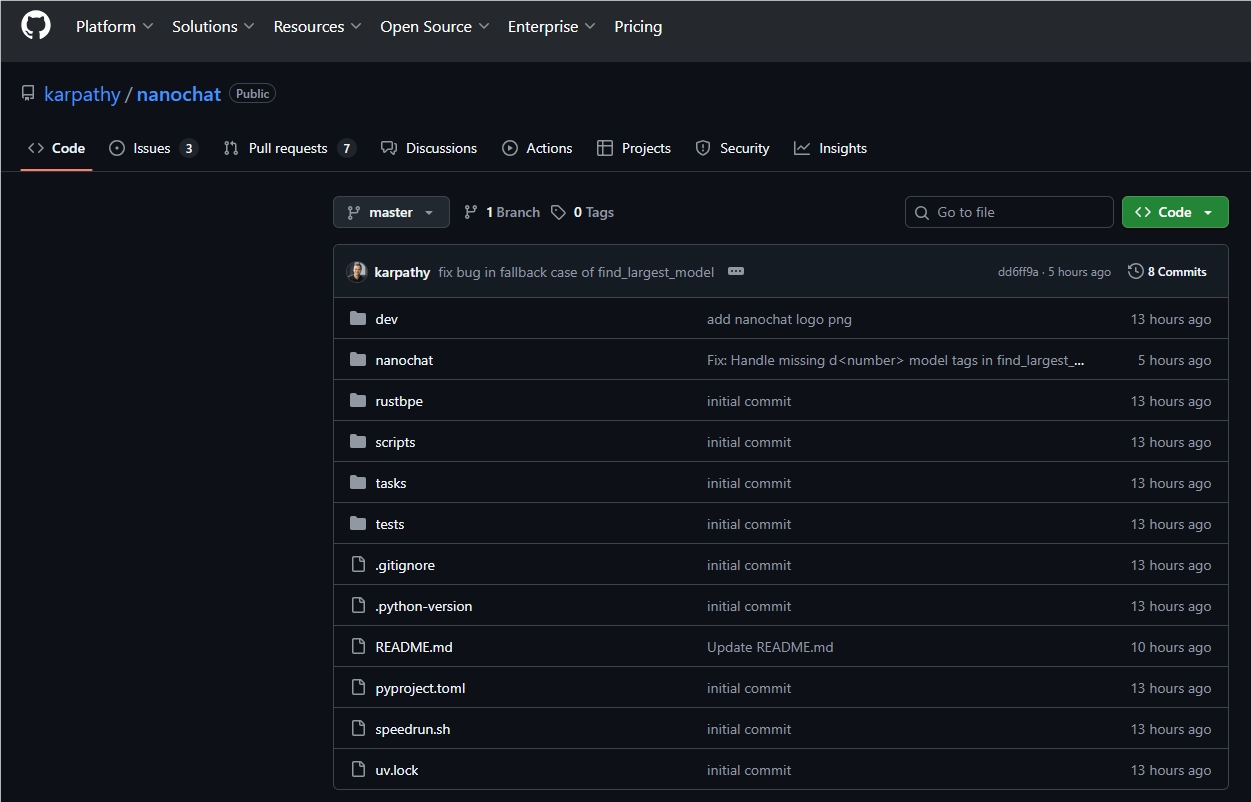Expand commit message with ellipsis icon
This screenshot has height=802, width=1251.
click(x=736, y=272)
